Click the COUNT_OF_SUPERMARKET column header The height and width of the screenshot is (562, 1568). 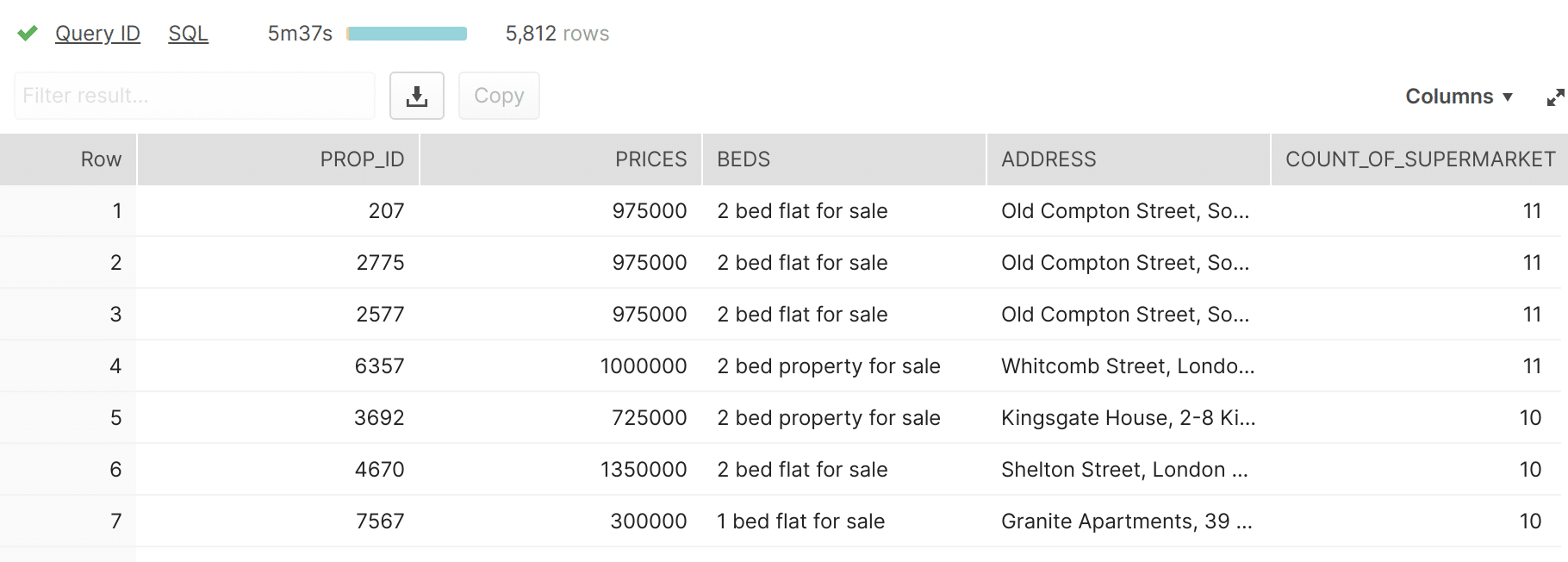coord(1420,159)
